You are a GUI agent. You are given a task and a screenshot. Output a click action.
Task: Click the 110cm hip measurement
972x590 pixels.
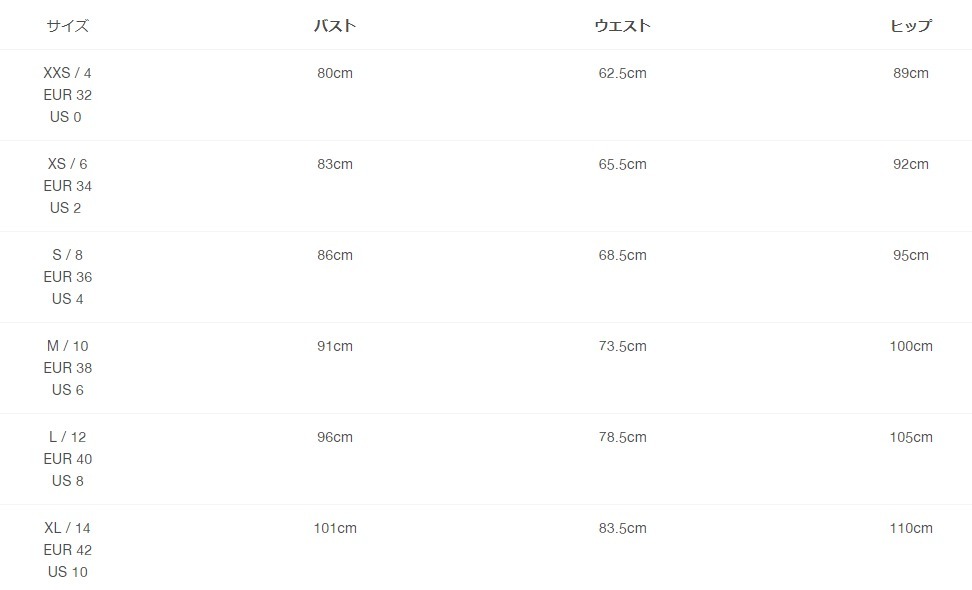click(x=911, y=529)
